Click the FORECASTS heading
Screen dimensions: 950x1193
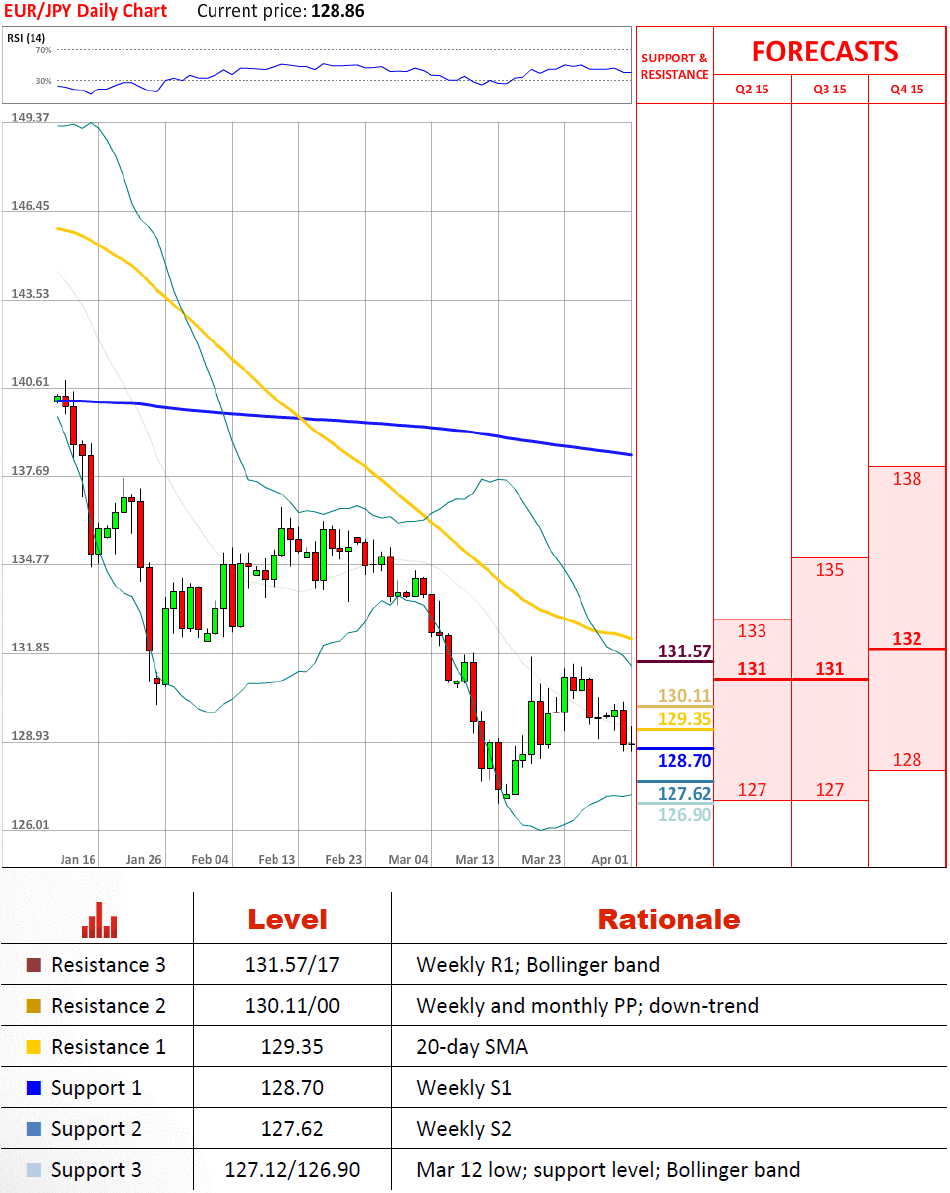click(825, 52)
